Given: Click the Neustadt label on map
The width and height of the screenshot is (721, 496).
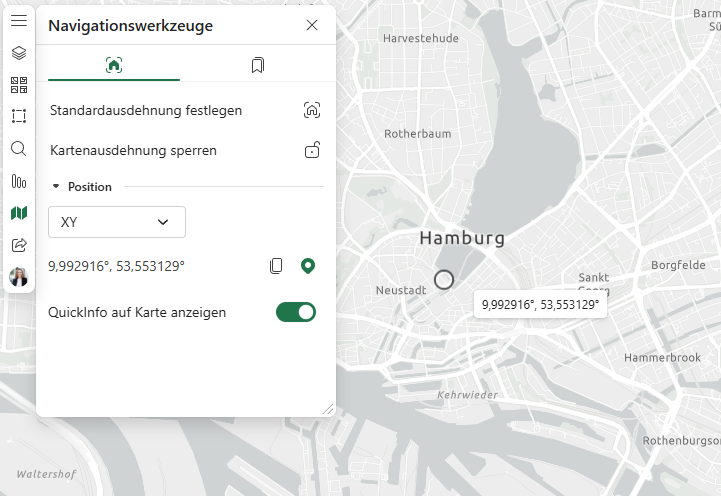Looking at the screenshot, I should (x=401, y=290).
